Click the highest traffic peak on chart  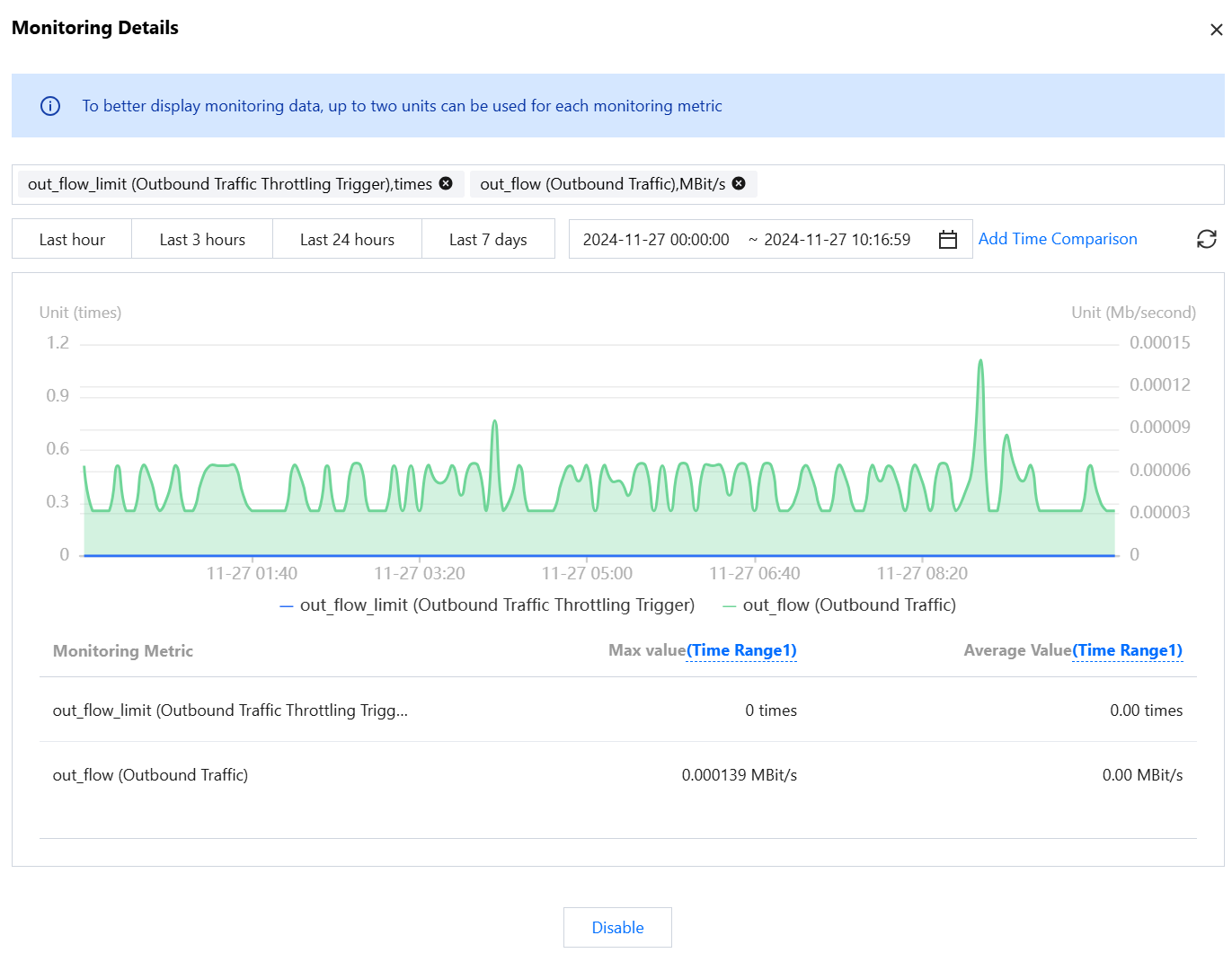980,361
